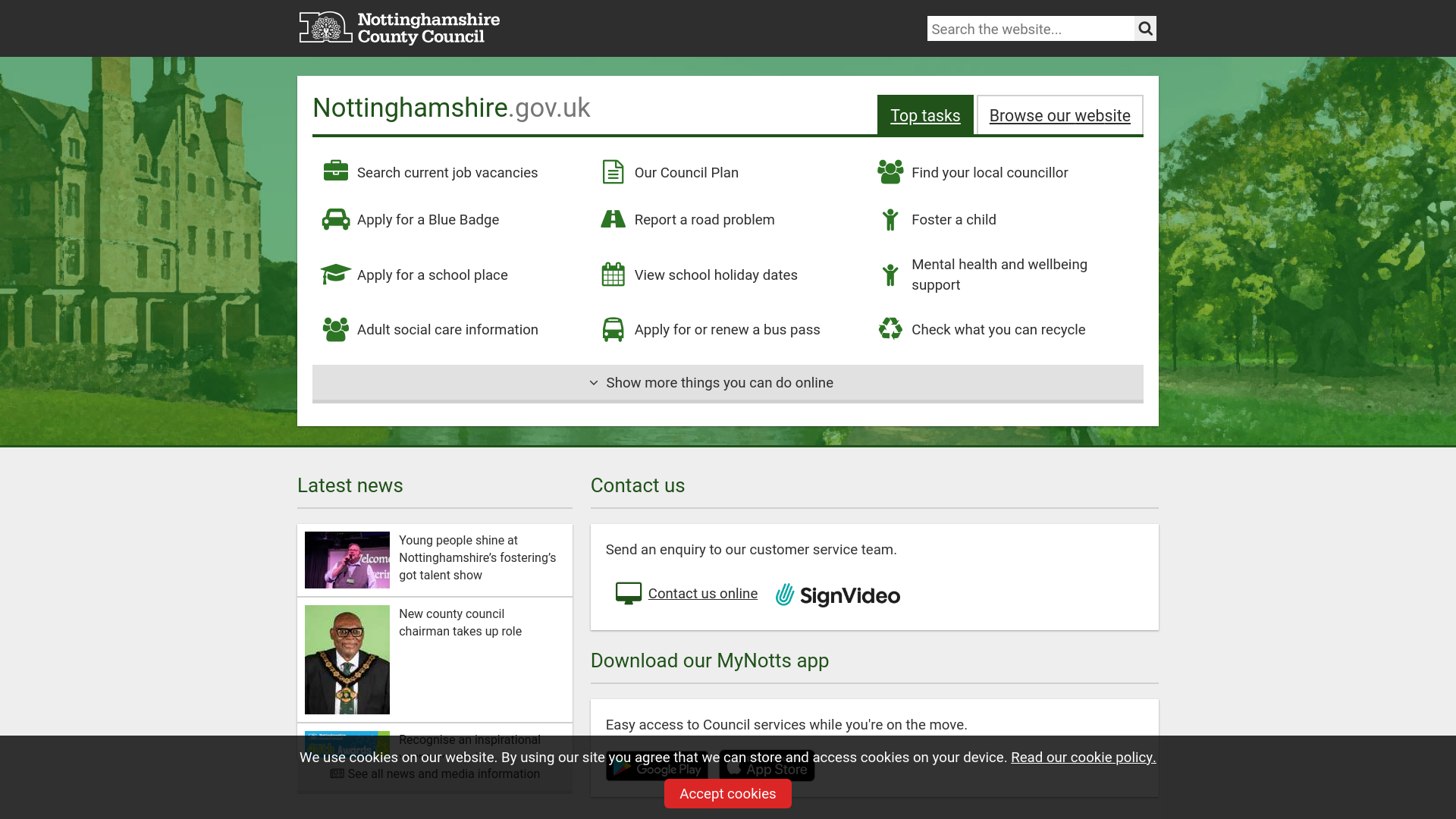Viewport: 1456px width, 819px height.
Task: Click the Google Play store badge
Action: tap(657, 767)
